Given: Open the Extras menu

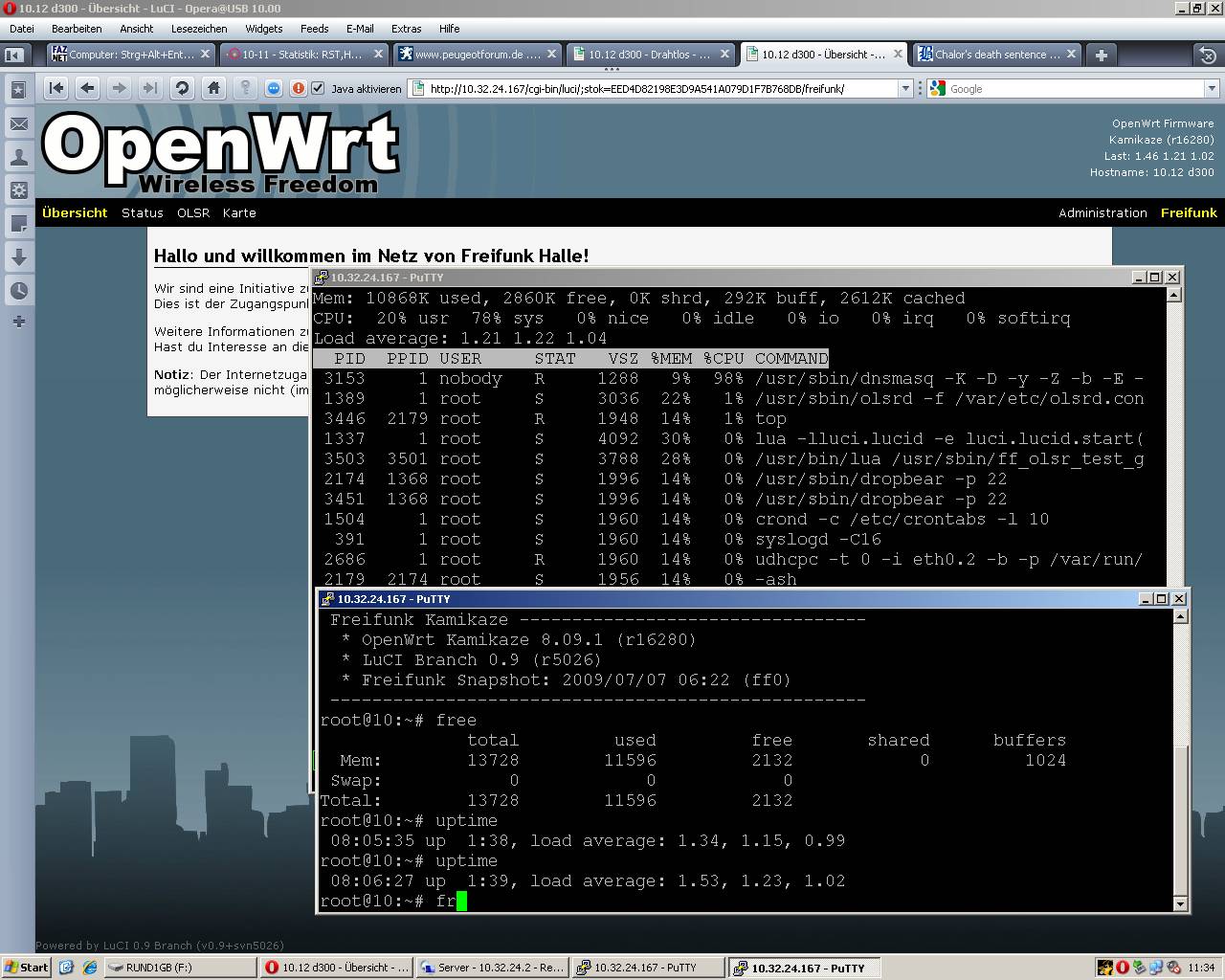Looking at the screenshot, I should 406,29.
